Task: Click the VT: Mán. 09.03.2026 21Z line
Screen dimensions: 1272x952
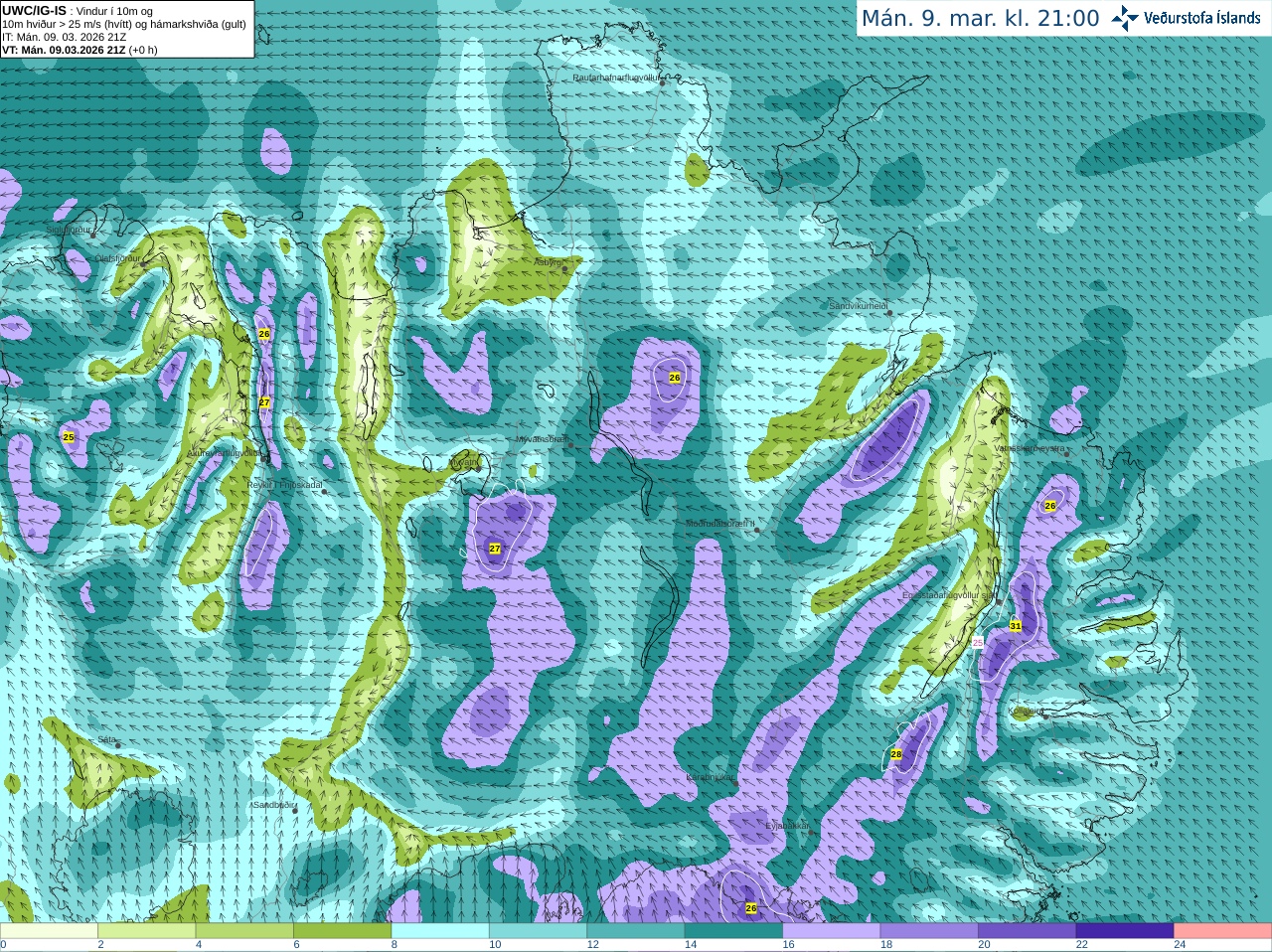Action: coord(79,50)
